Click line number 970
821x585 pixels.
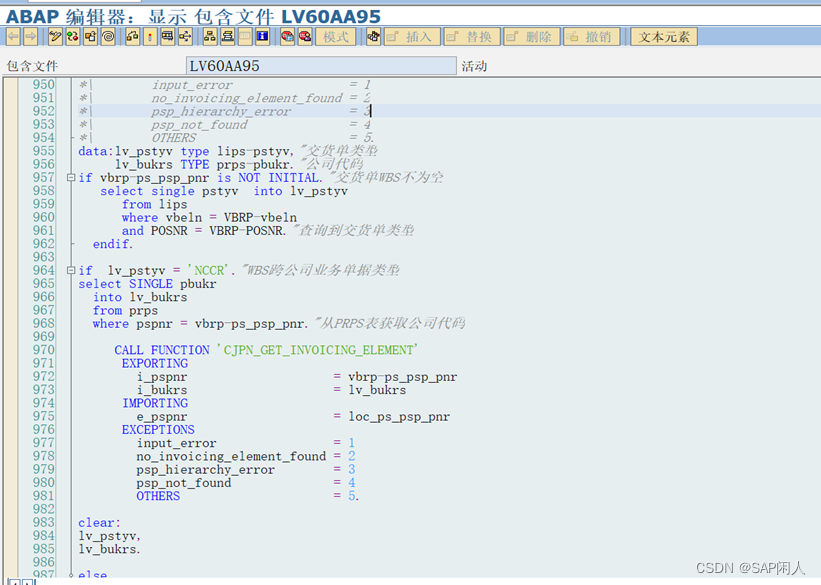pyautogui.click(x=43, y=350)
